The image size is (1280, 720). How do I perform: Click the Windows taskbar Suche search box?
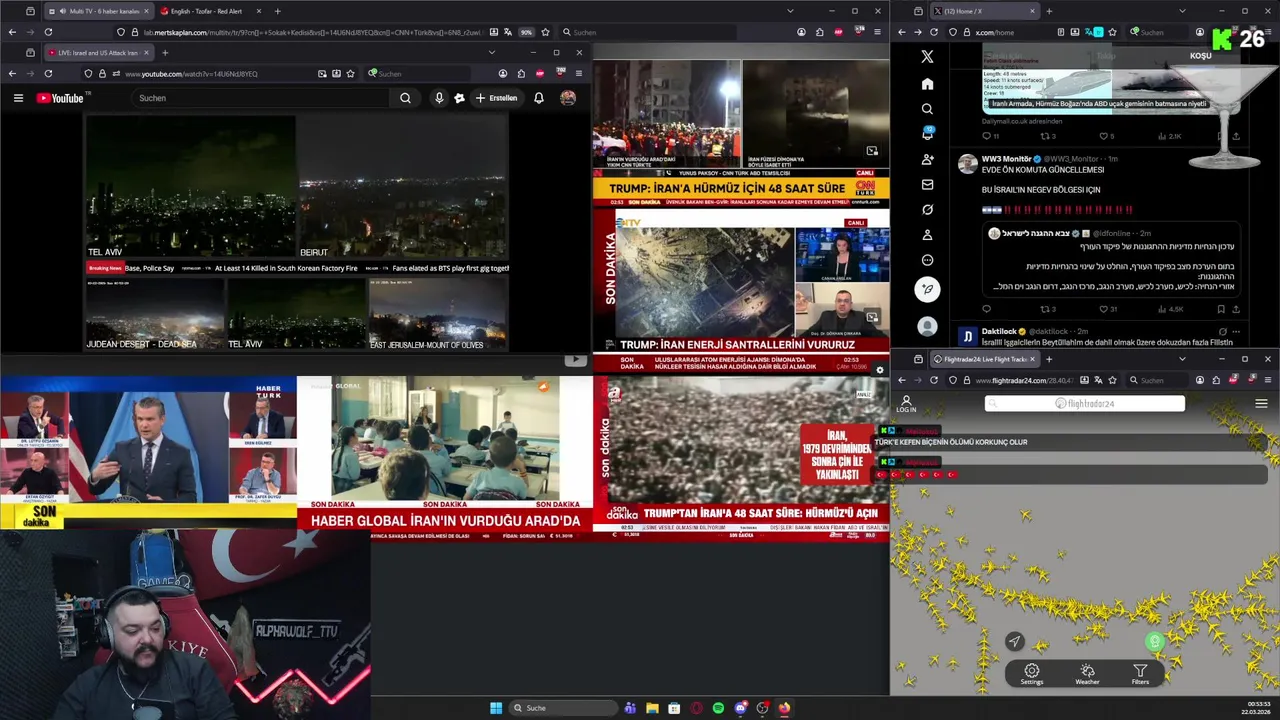(x=563, y=708)
